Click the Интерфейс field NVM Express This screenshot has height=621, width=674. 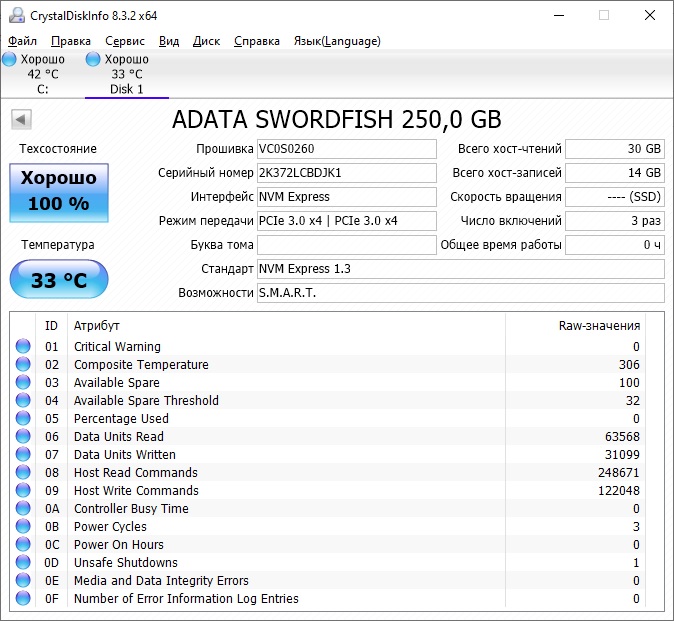click(x=346, y=197)
